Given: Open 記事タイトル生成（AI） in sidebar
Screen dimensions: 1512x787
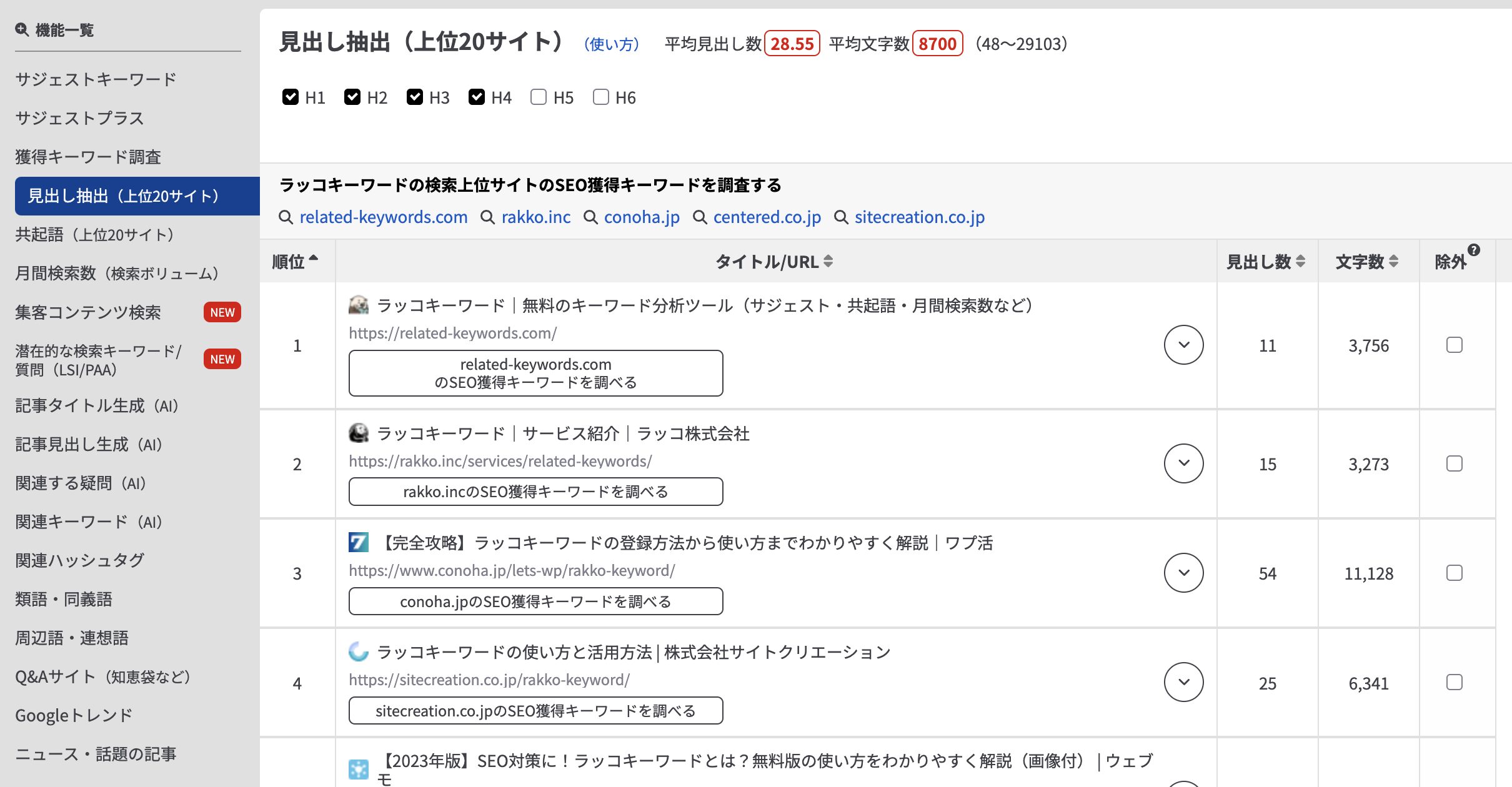Looking at the screenshot, I should coord(99,406).
